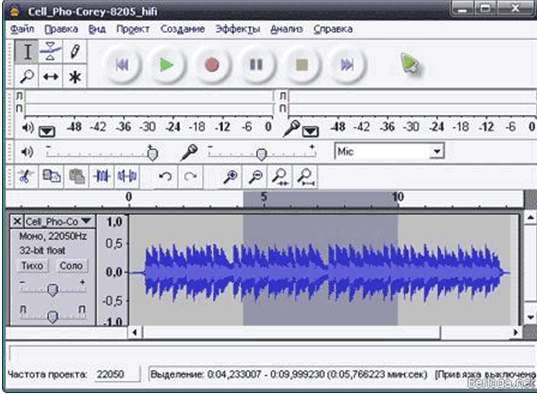Click timeline ruler at 10 seconds

click(398, 197)
